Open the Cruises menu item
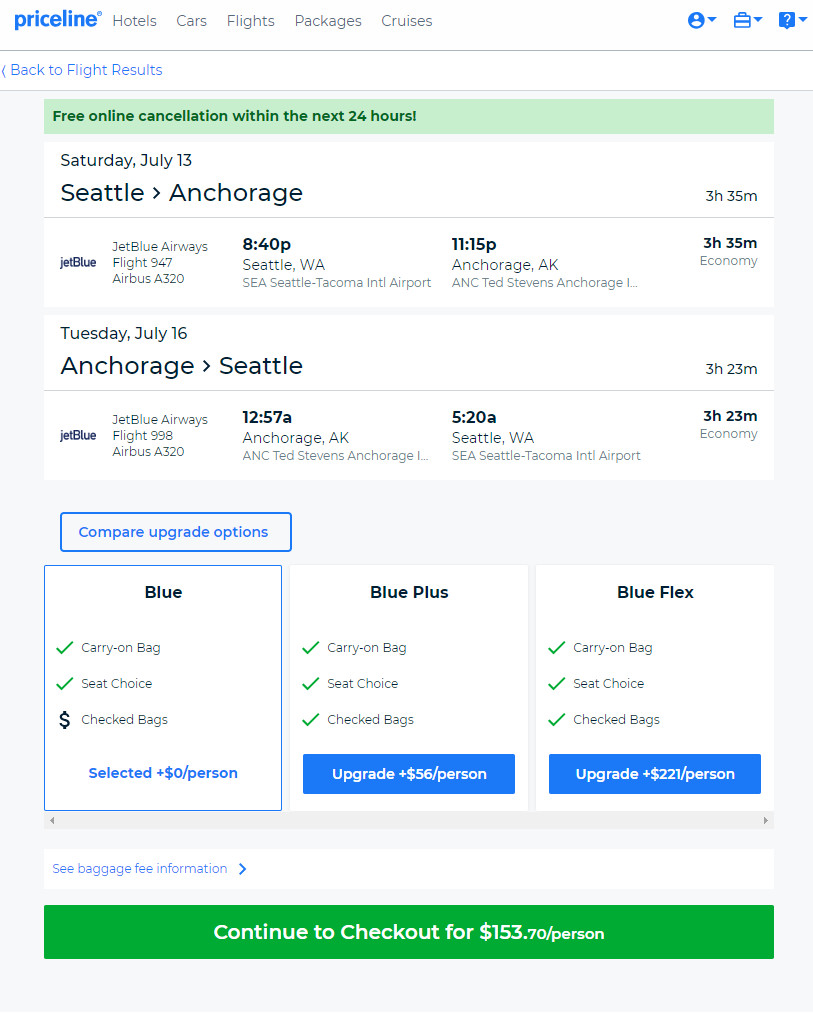Image resolution: width=813 pixels, height=1013 pixels. coord(406,21)
